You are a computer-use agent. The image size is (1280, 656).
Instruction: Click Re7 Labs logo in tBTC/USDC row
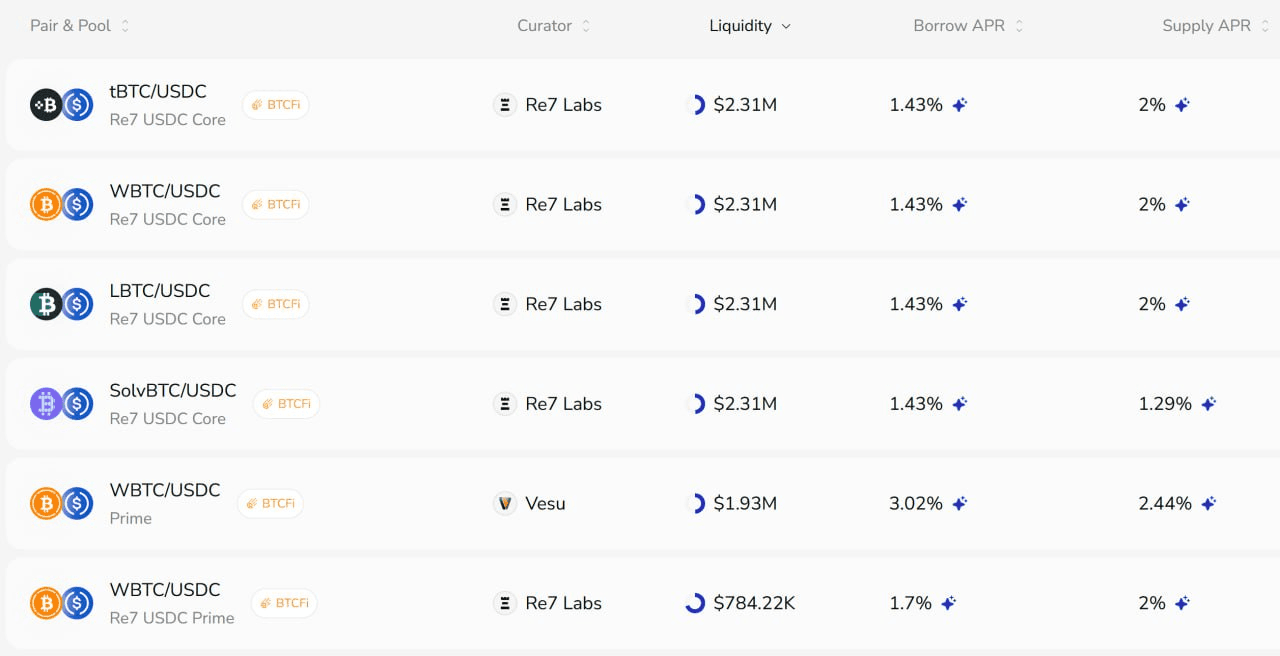click(x=506, y=105)
